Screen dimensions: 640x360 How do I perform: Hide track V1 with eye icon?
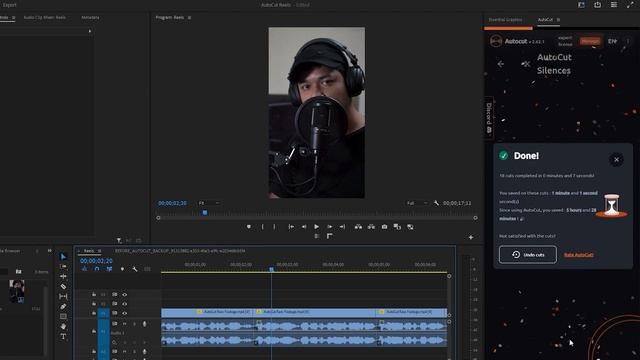(x=124, y=313)
